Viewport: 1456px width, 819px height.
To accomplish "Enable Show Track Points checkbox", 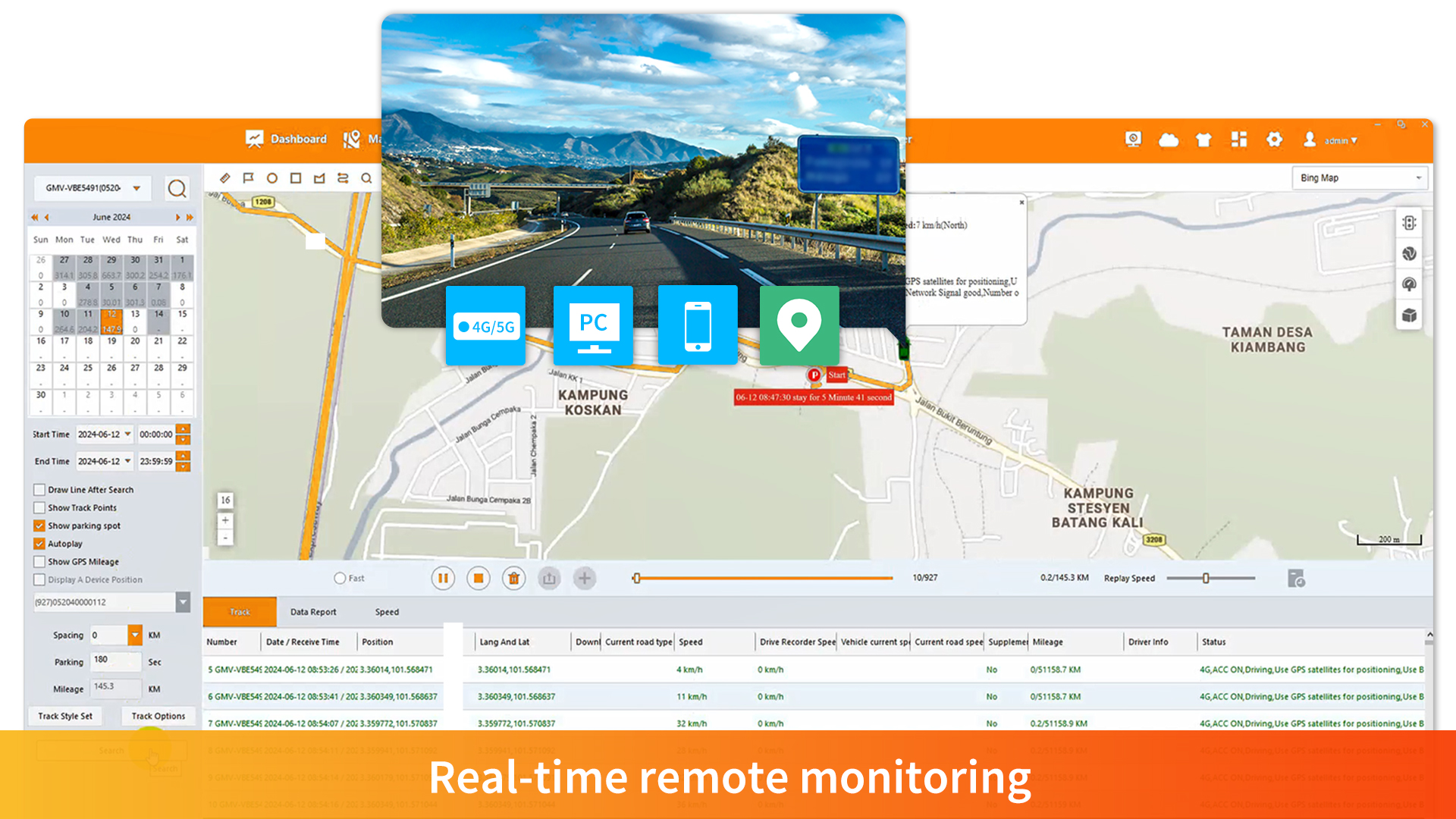I will click(x=39, y=508).
